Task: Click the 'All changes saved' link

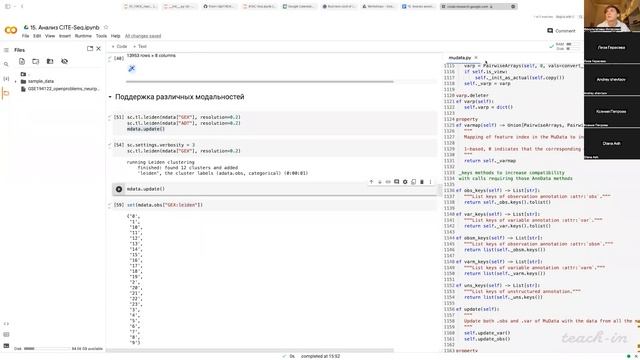Action: (143, 36)
